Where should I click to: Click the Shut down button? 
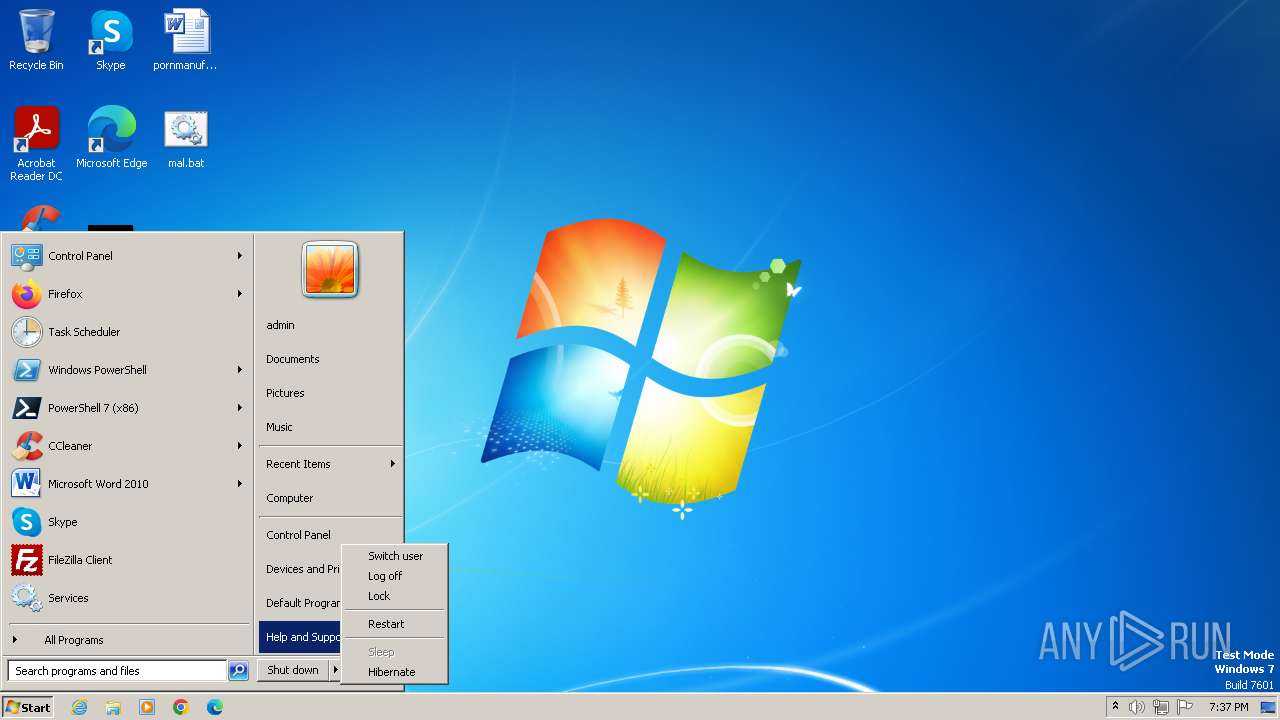click(x=293, y=670)
